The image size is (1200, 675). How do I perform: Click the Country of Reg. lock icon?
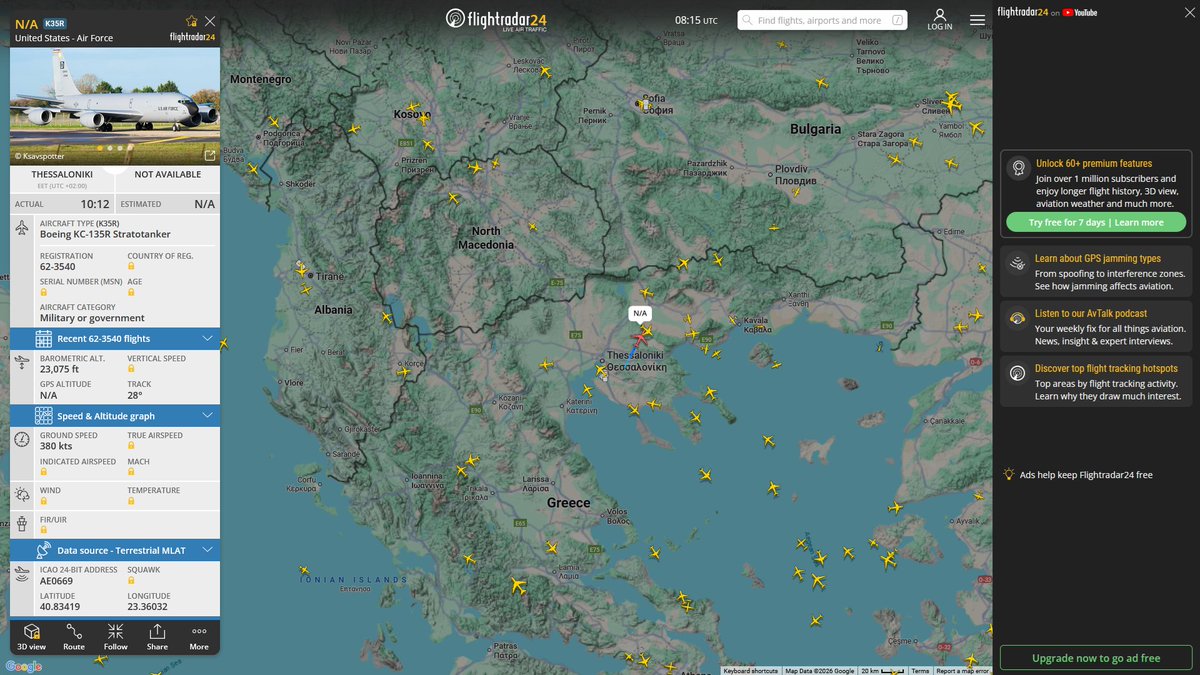point(132,267)
